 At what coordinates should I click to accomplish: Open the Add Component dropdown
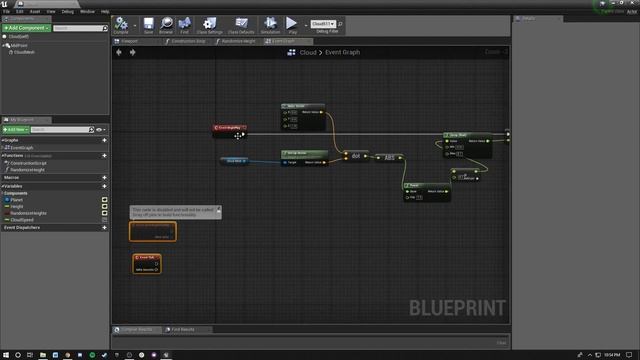click(27, 28)
